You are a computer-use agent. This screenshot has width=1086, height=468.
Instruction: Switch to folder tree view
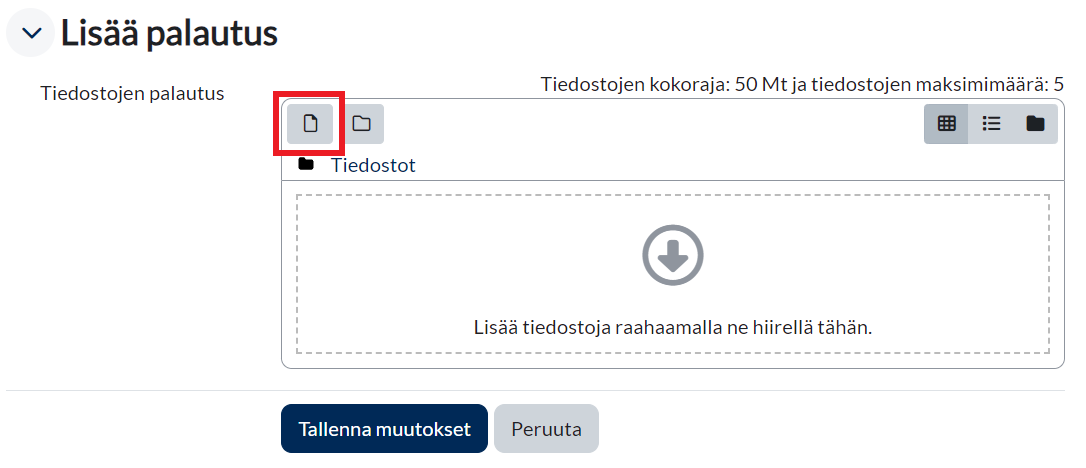(x=1035, y=124)
